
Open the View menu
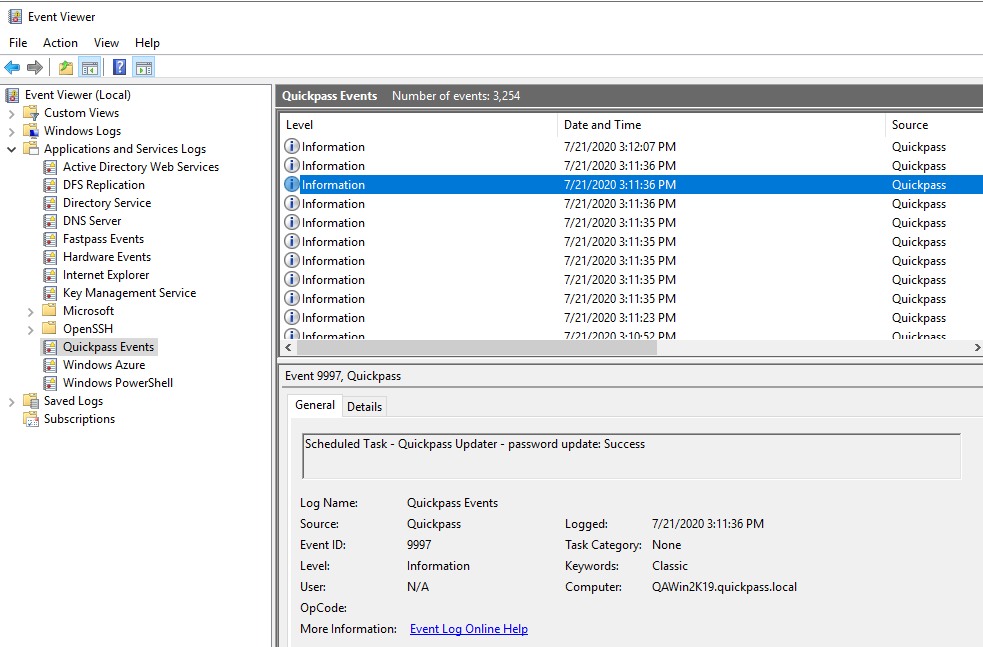click(x=106, y=43)
